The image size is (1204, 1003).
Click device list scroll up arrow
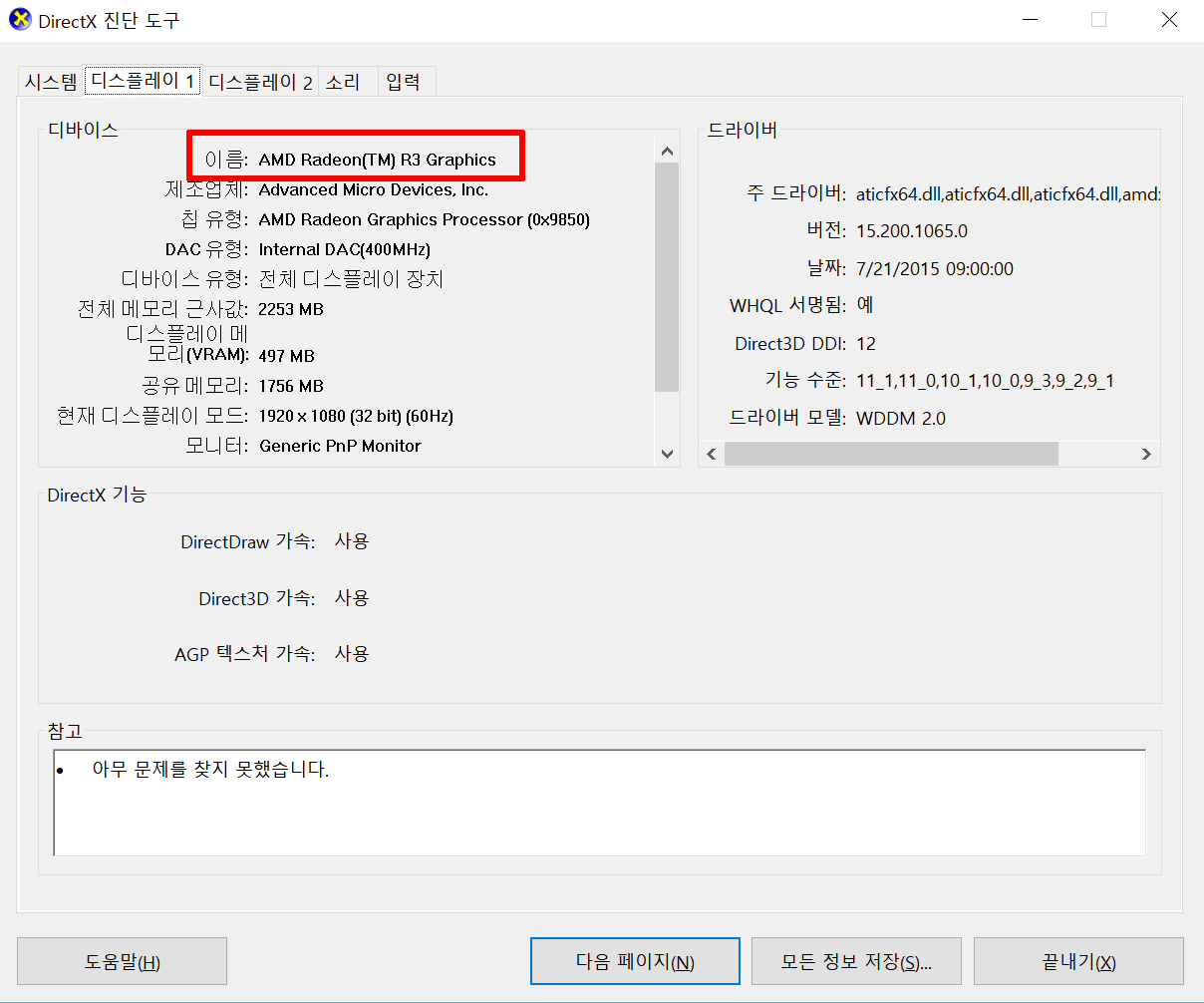point(667,152)
